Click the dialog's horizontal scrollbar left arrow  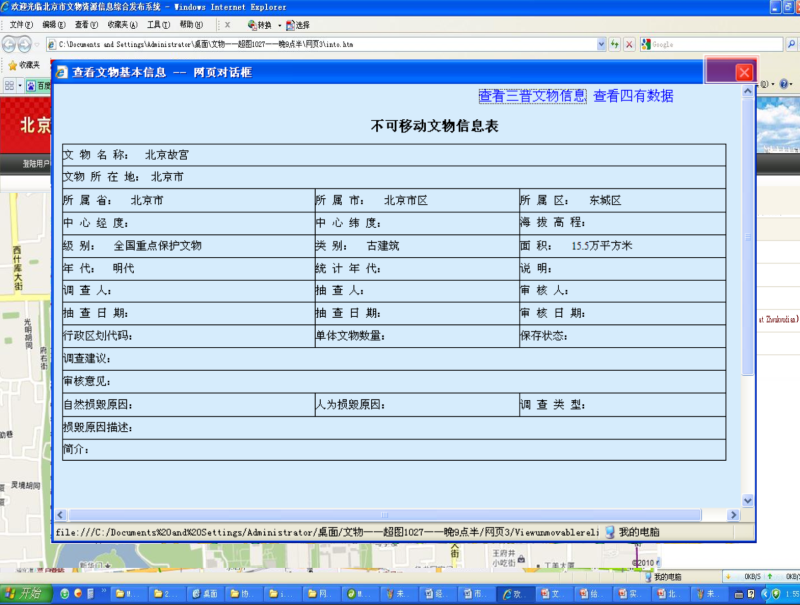(x=61, y=515)
